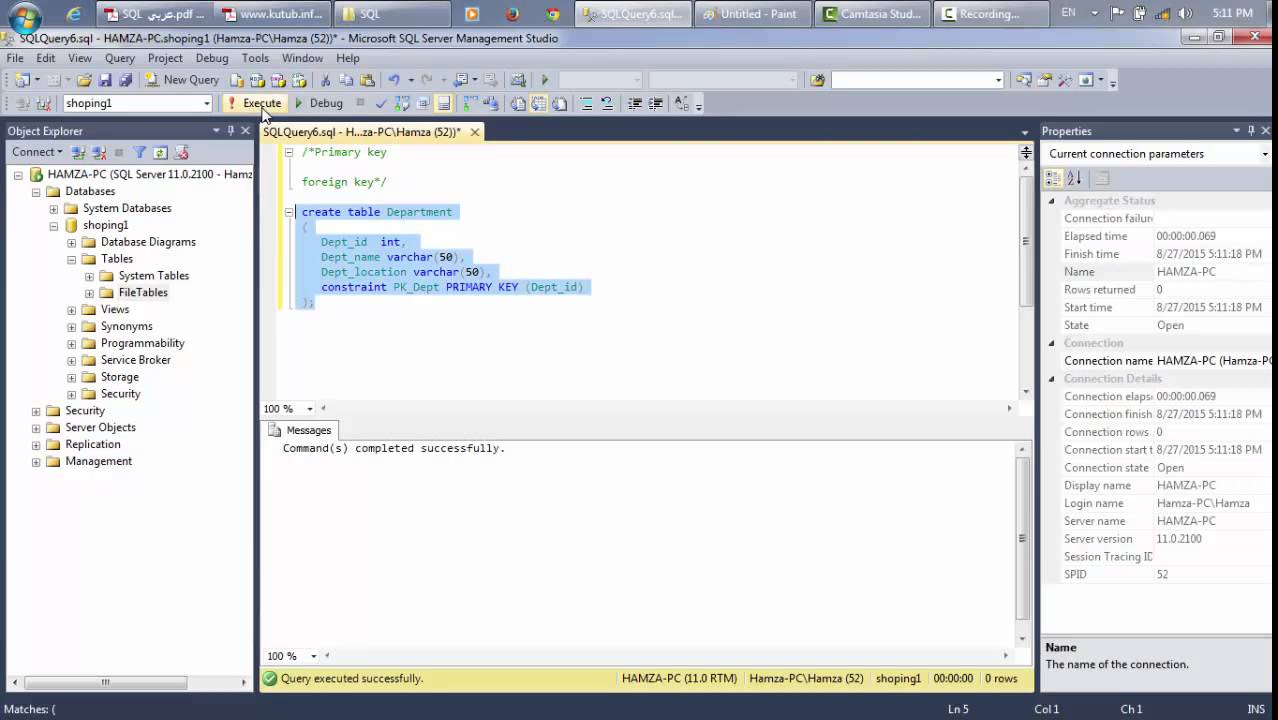Collapse the shoping1 database node
This screenshot has height=720, width=1278.
(54, 226)
